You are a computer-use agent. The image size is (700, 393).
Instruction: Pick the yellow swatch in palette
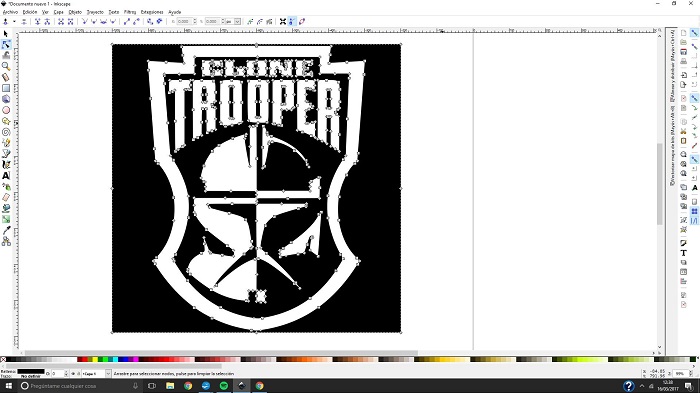[95, 359]
